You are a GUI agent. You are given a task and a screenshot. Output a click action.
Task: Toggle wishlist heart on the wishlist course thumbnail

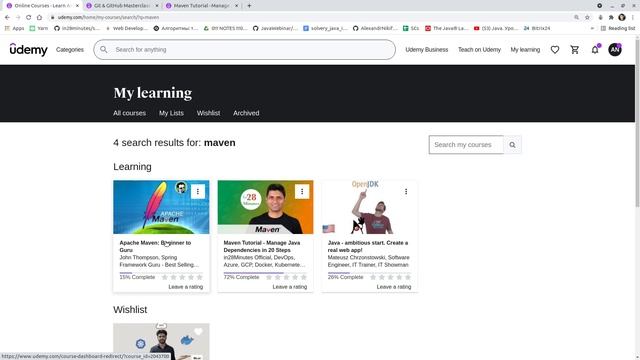point(198,331)
